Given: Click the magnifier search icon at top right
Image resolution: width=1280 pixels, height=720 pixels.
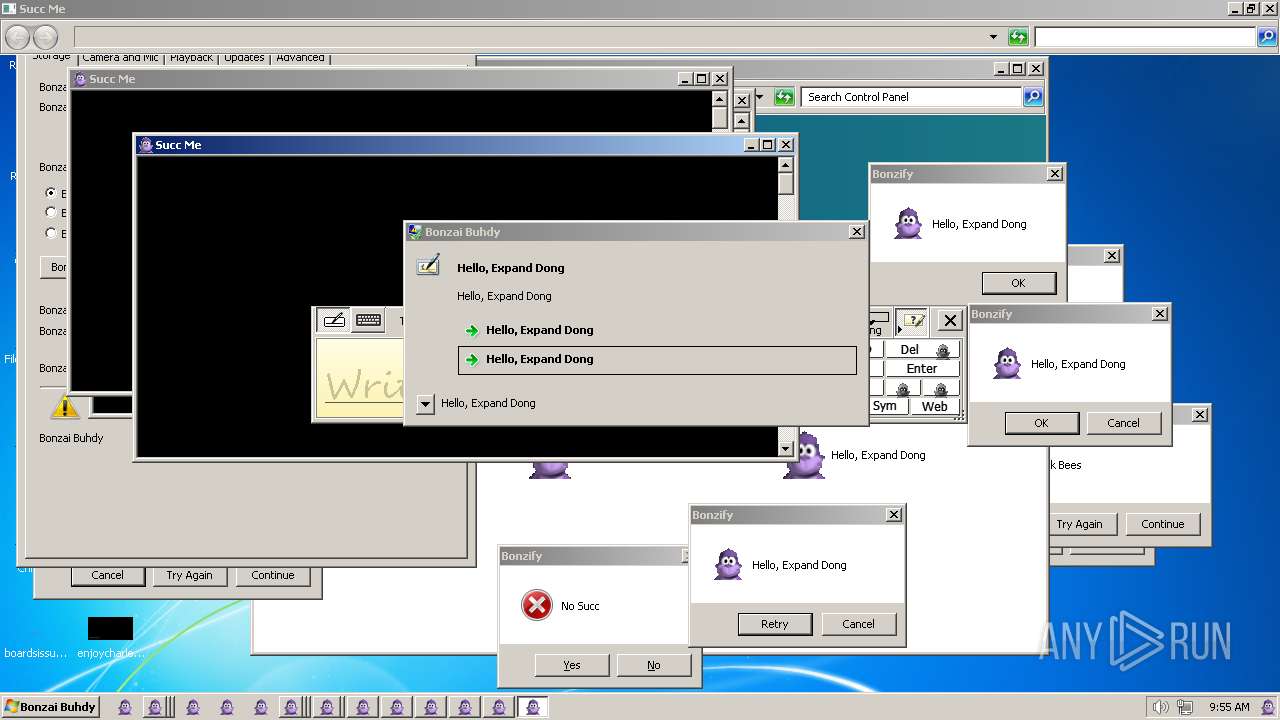Looking at the screenshot, I should tap(1267, 37).
